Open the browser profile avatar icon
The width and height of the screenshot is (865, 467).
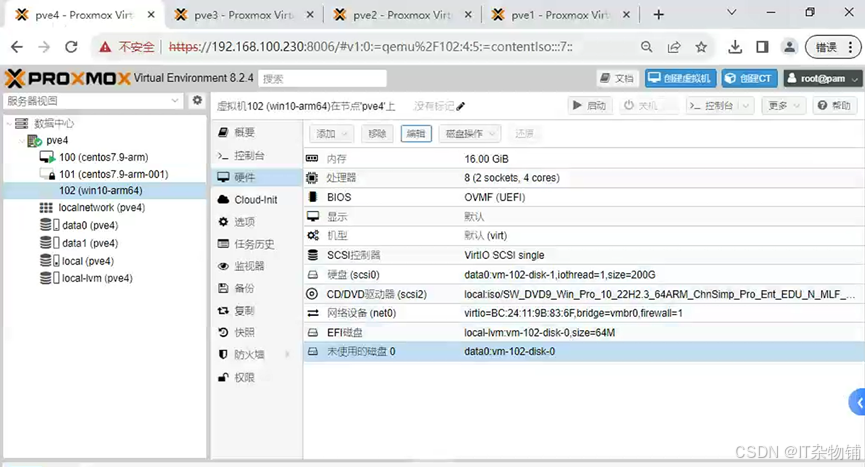789,47
